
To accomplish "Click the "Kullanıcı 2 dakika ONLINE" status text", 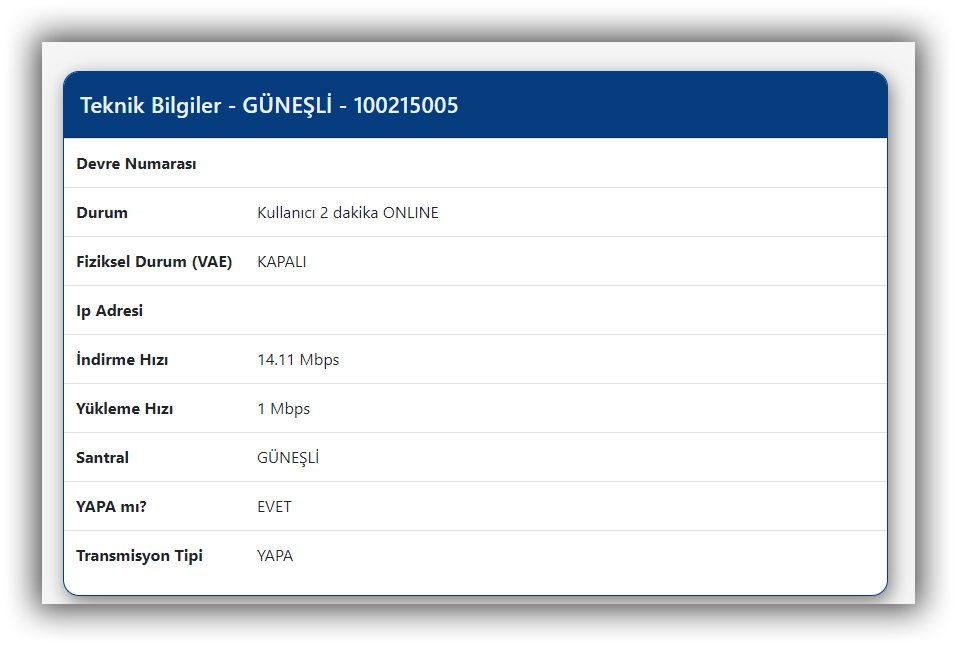I will coord(347,213).
